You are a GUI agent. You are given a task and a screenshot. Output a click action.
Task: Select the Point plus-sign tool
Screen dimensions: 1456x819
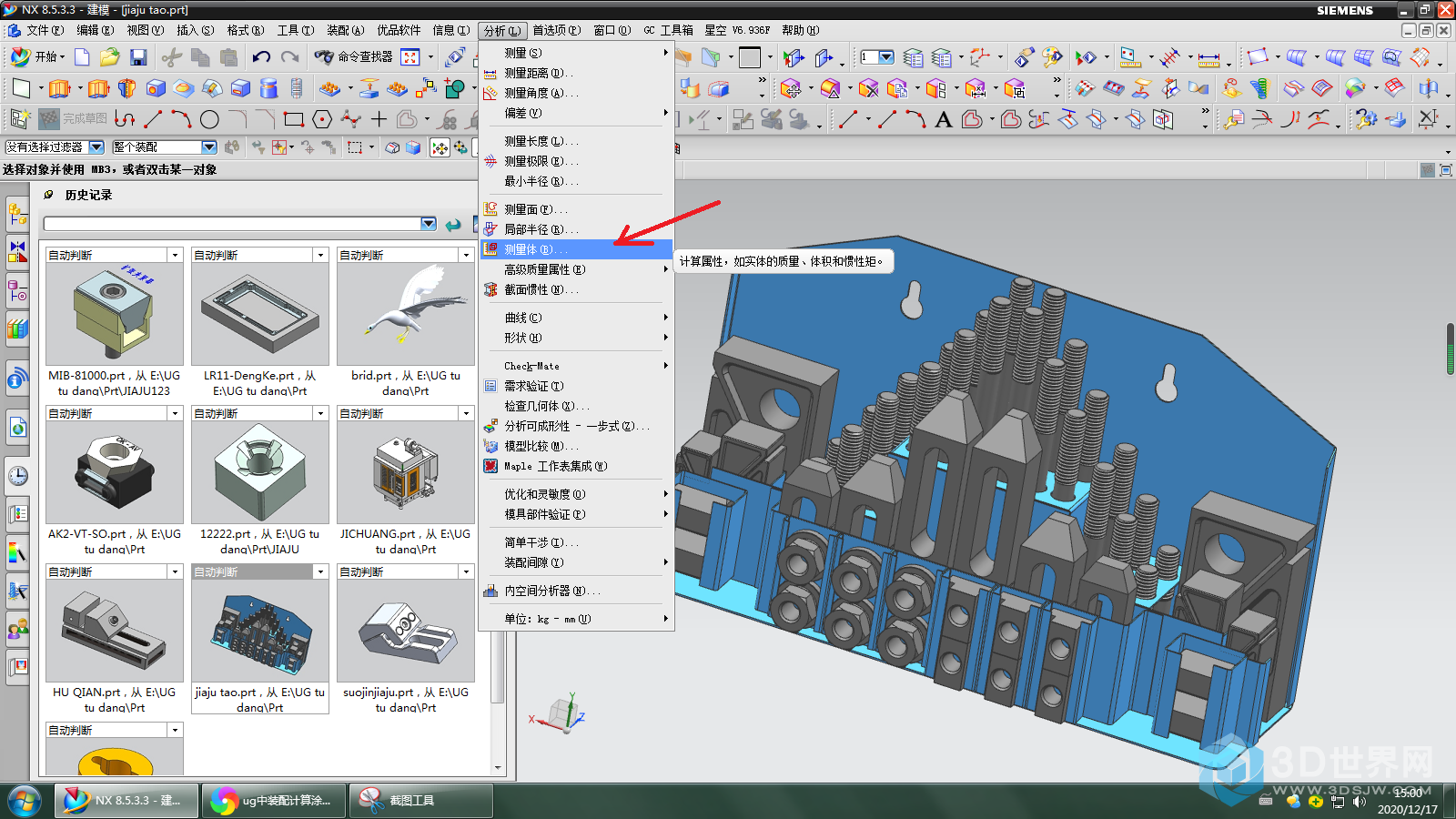point(379,119)
